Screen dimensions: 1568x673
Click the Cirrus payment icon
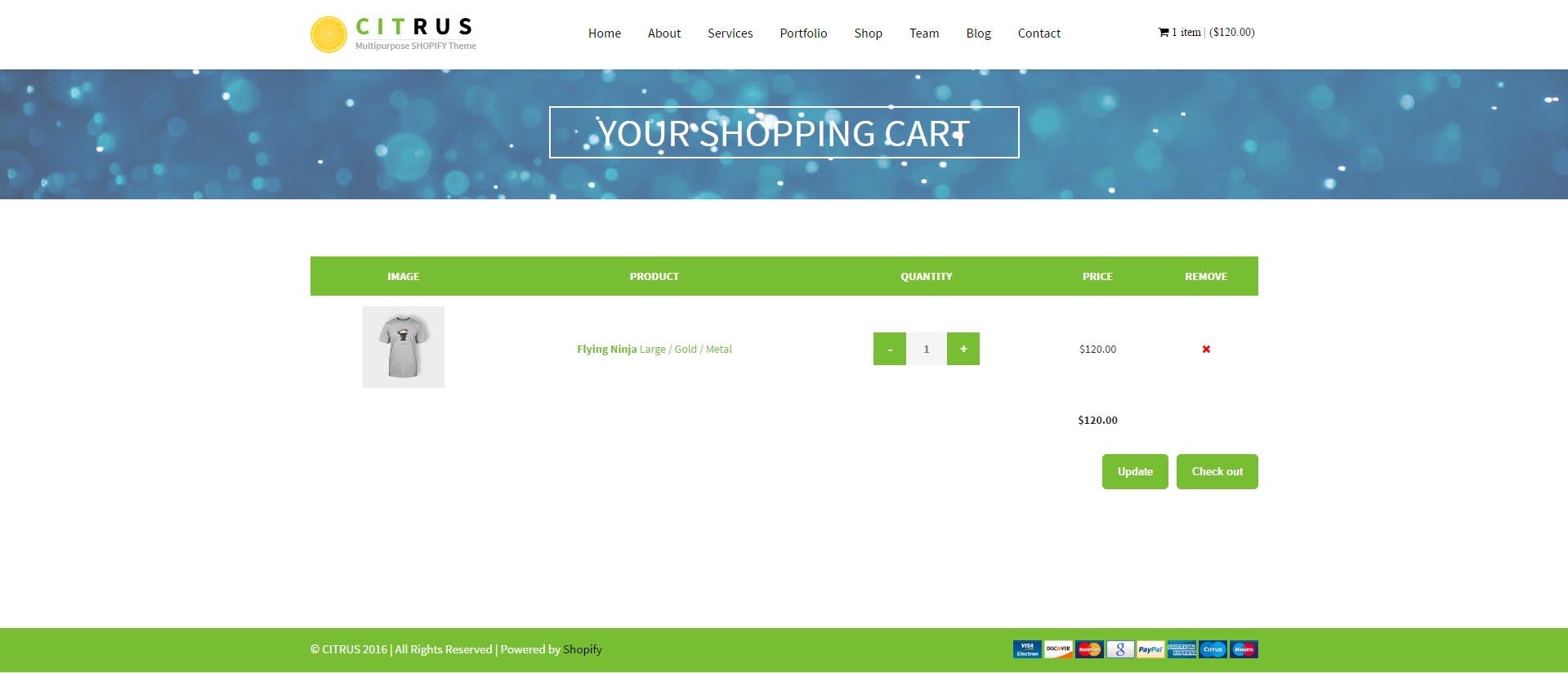1213,649
